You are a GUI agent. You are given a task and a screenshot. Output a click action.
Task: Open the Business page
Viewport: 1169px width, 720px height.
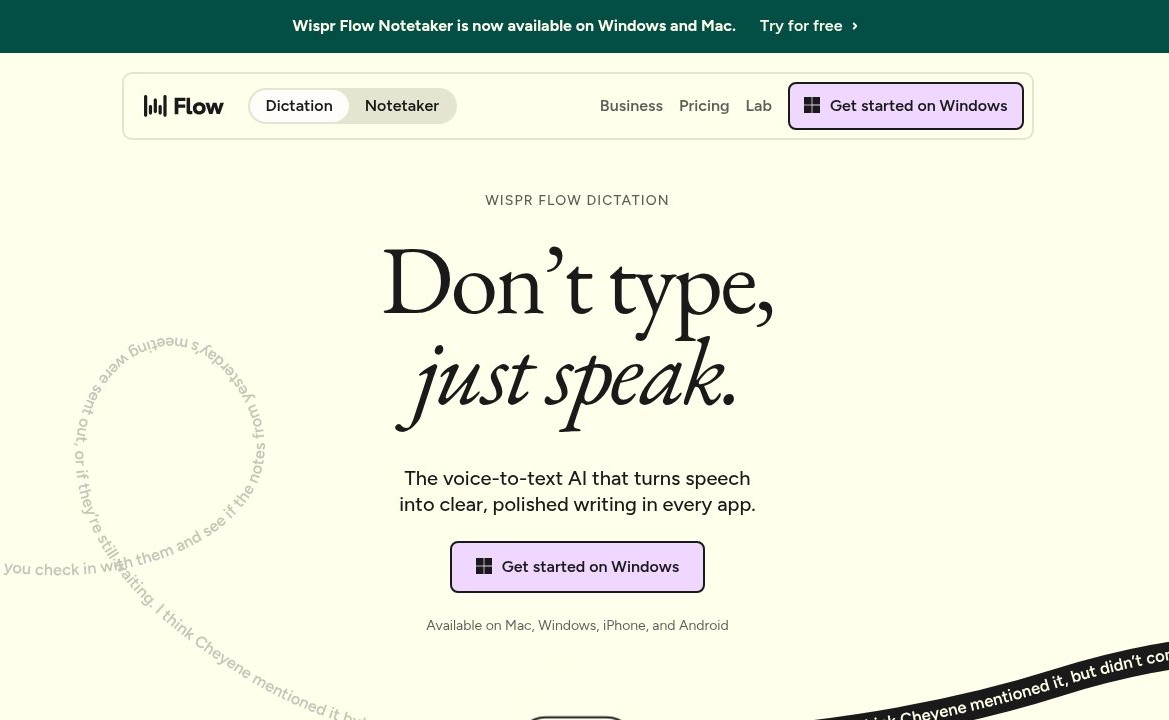tap(631, 106)
